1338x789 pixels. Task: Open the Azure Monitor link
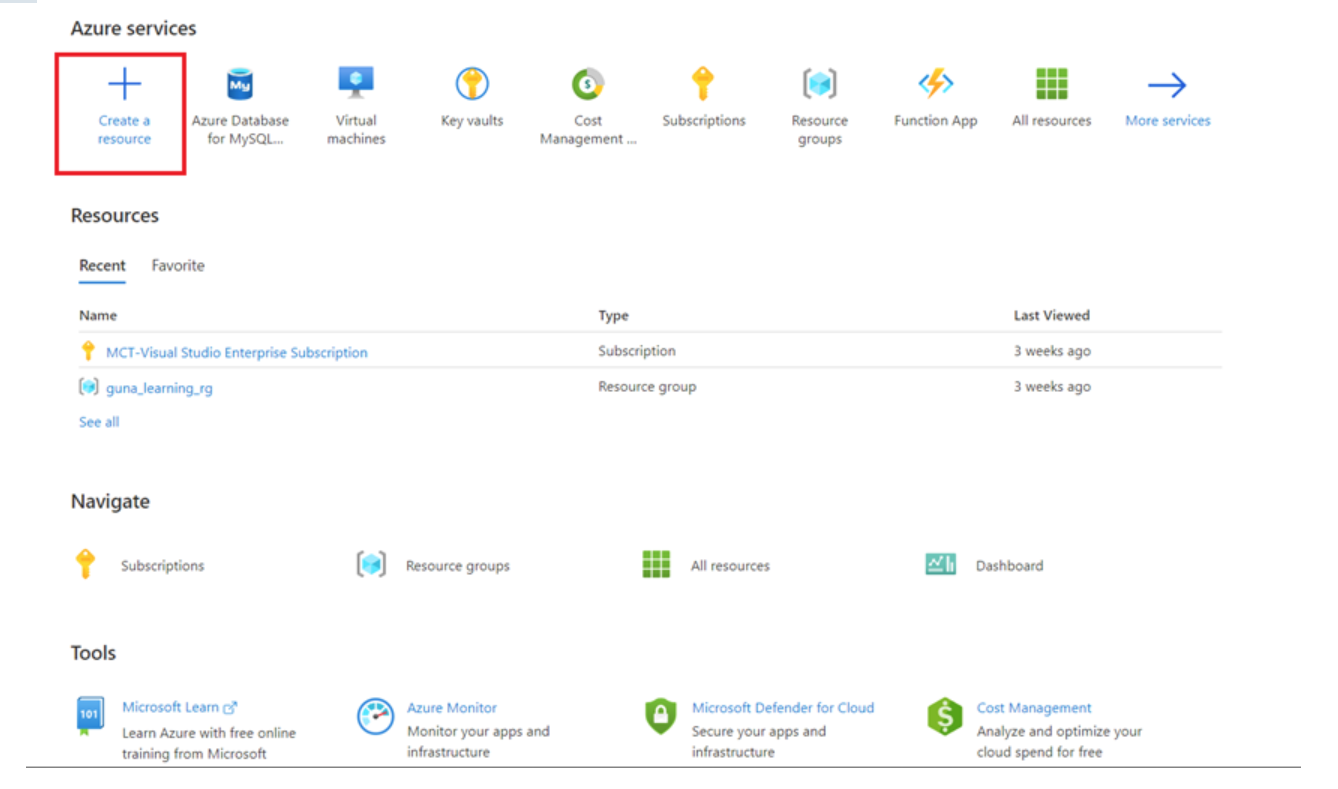click(x=452, y=707)
